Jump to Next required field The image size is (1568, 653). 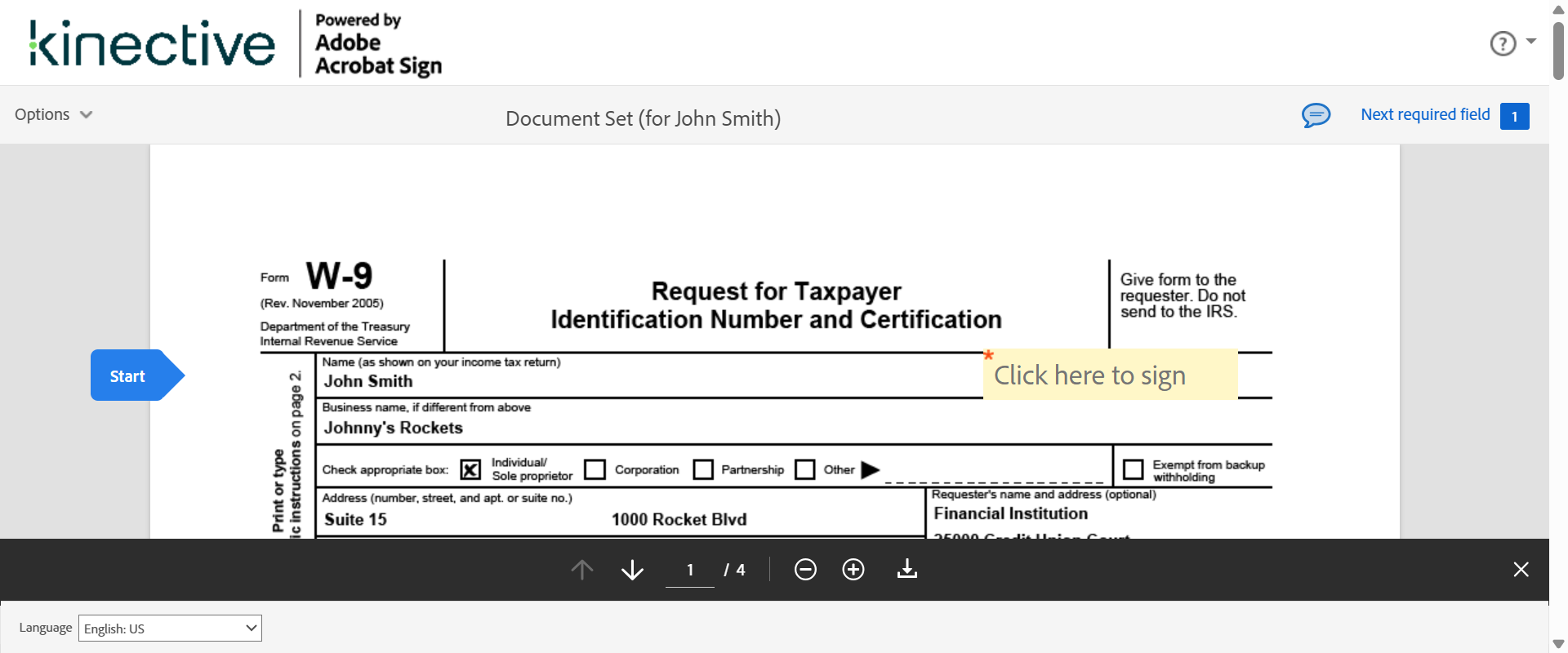pyautogui.click(x=1425, y=114)
